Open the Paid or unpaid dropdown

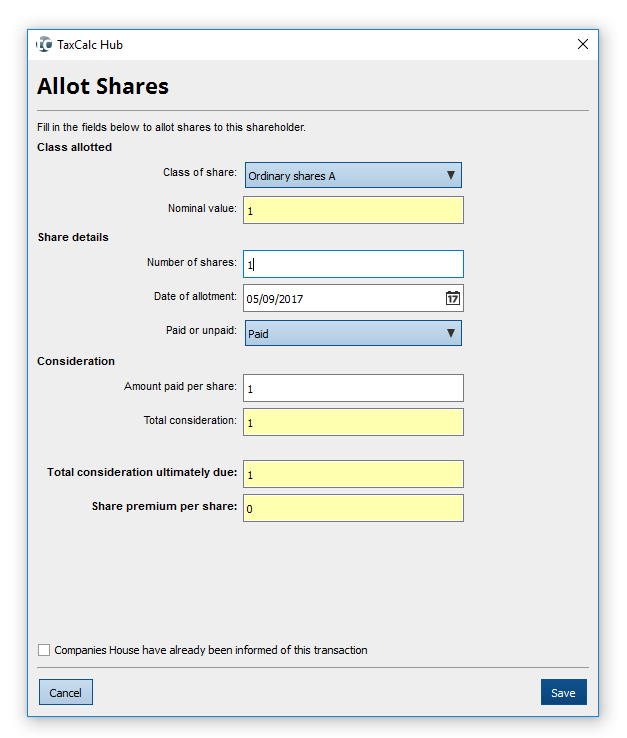tap(353, 333)
